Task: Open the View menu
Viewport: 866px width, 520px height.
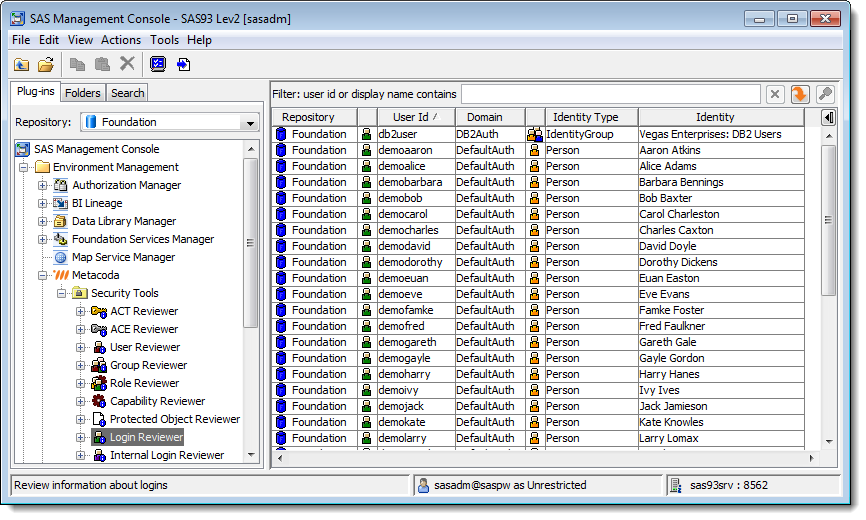Action: 80,40
